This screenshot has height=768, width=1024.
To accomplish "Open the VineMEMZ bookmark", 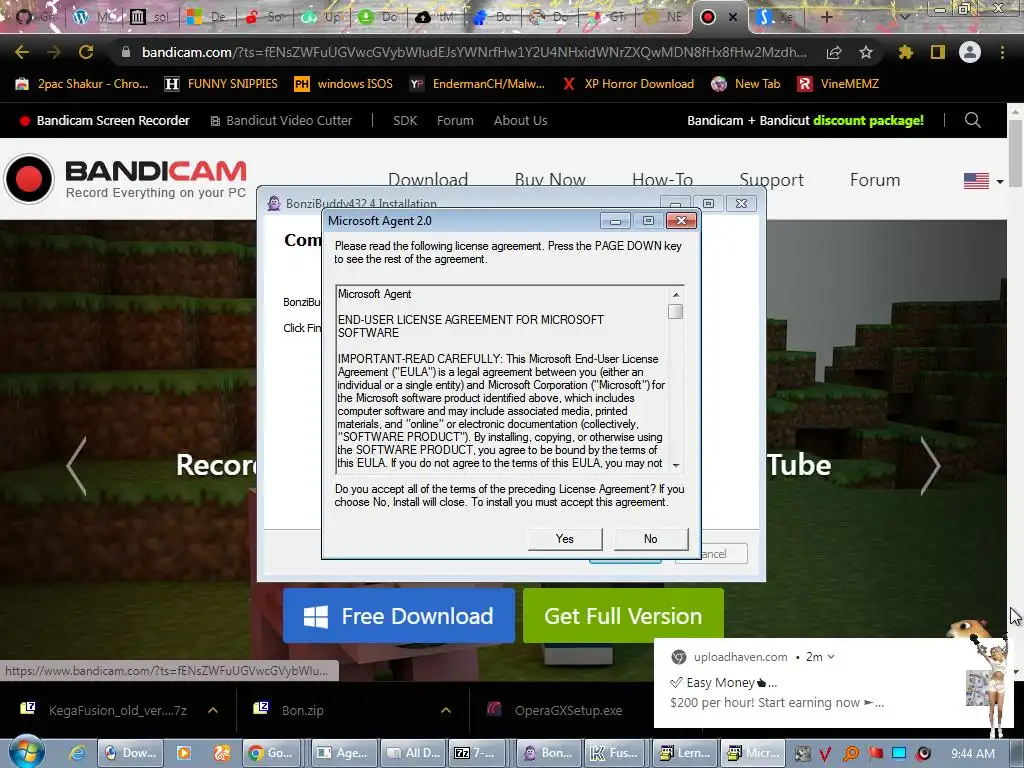I will click(x=839, y=84).
